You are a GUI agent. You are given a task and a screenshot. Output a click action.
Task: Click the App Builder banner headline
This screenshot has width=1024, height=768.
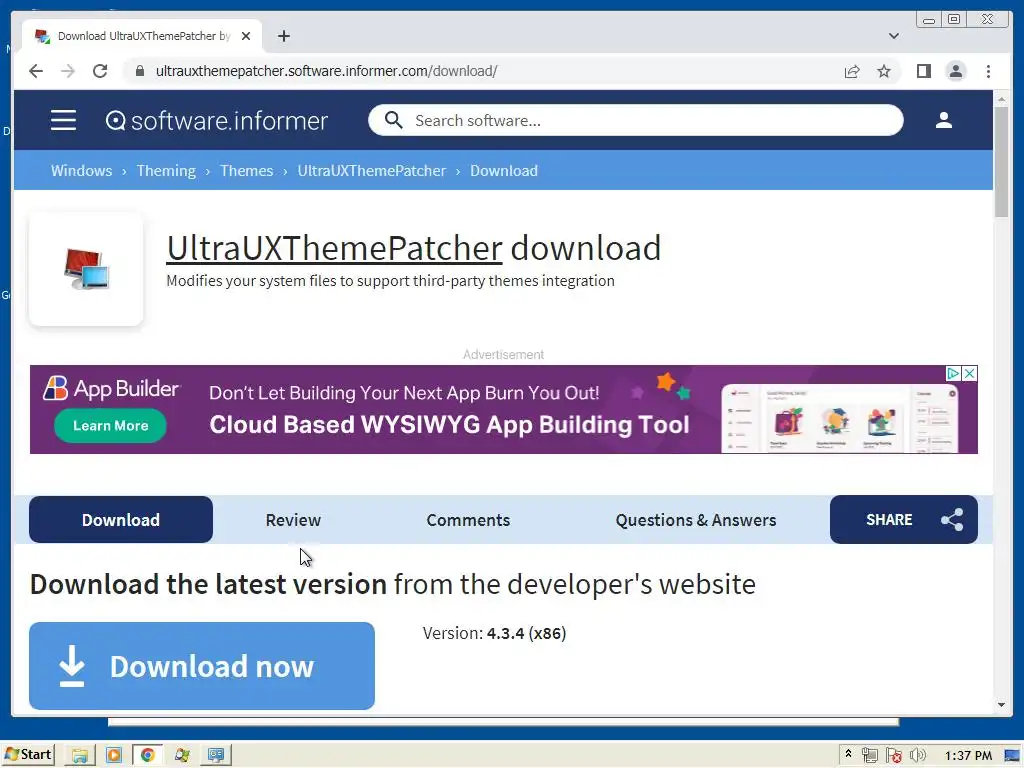pos(449,424)
